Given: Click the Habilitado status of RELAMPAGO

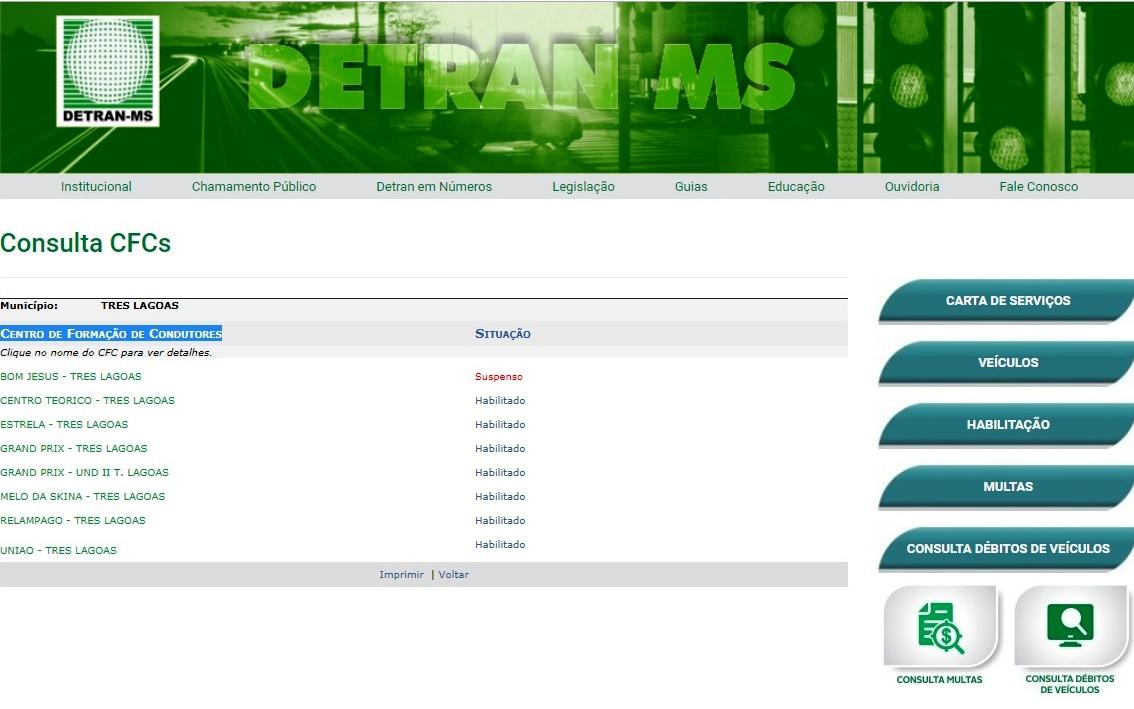Looking at the screenshot, I should pyautogui.click(x=500, y=520).
